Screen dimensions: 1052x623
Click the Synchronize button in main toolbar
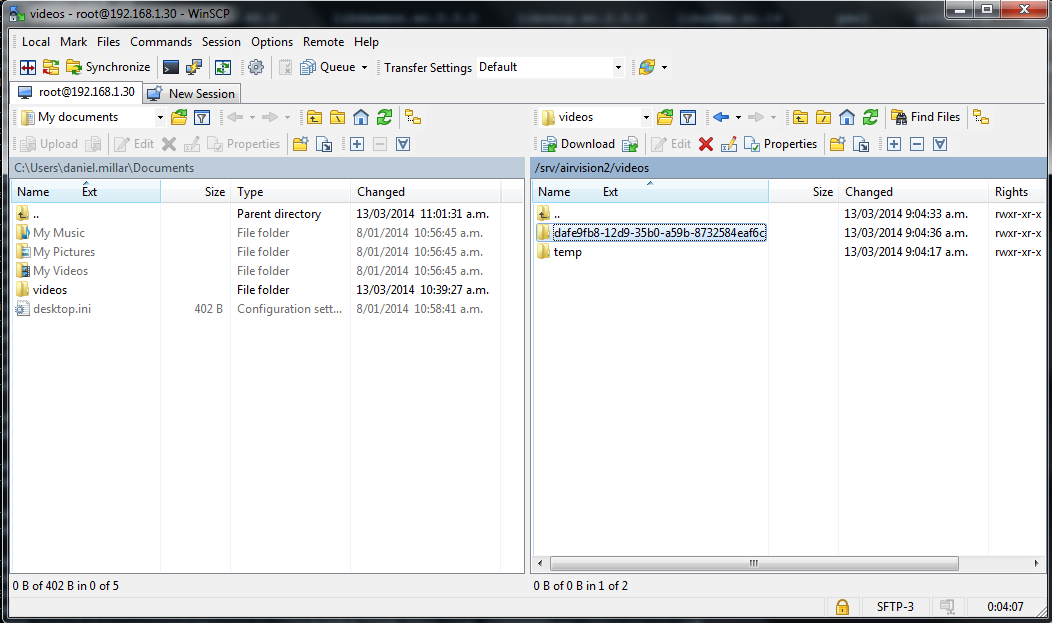point(108,67)
